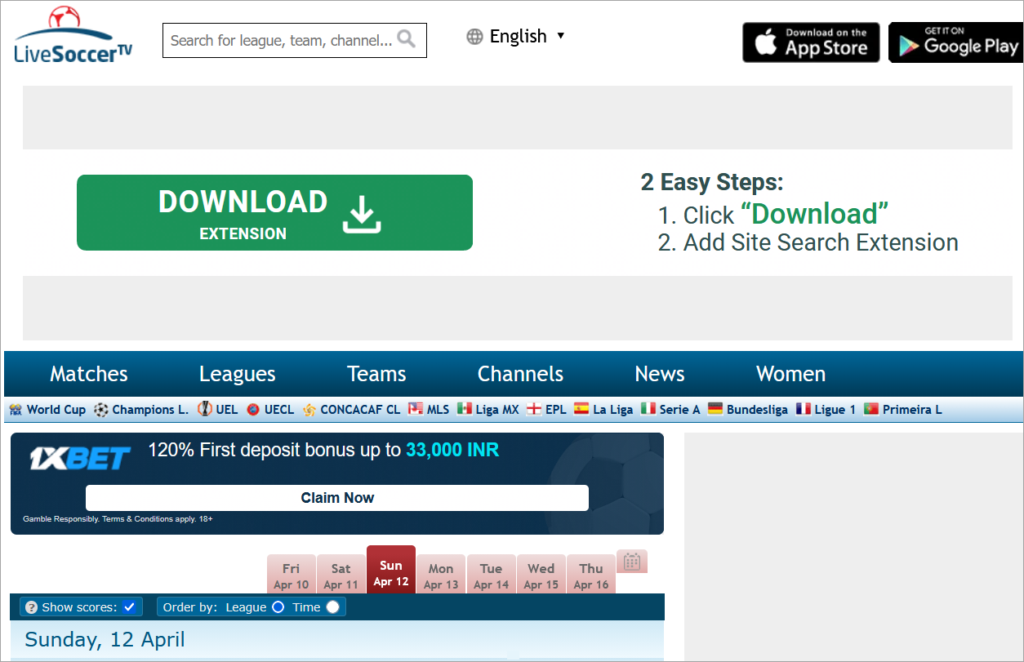Open the English language dropdown
This screenshot has width=1024, height=662.
pyautogui.click(x=516, y=36)
